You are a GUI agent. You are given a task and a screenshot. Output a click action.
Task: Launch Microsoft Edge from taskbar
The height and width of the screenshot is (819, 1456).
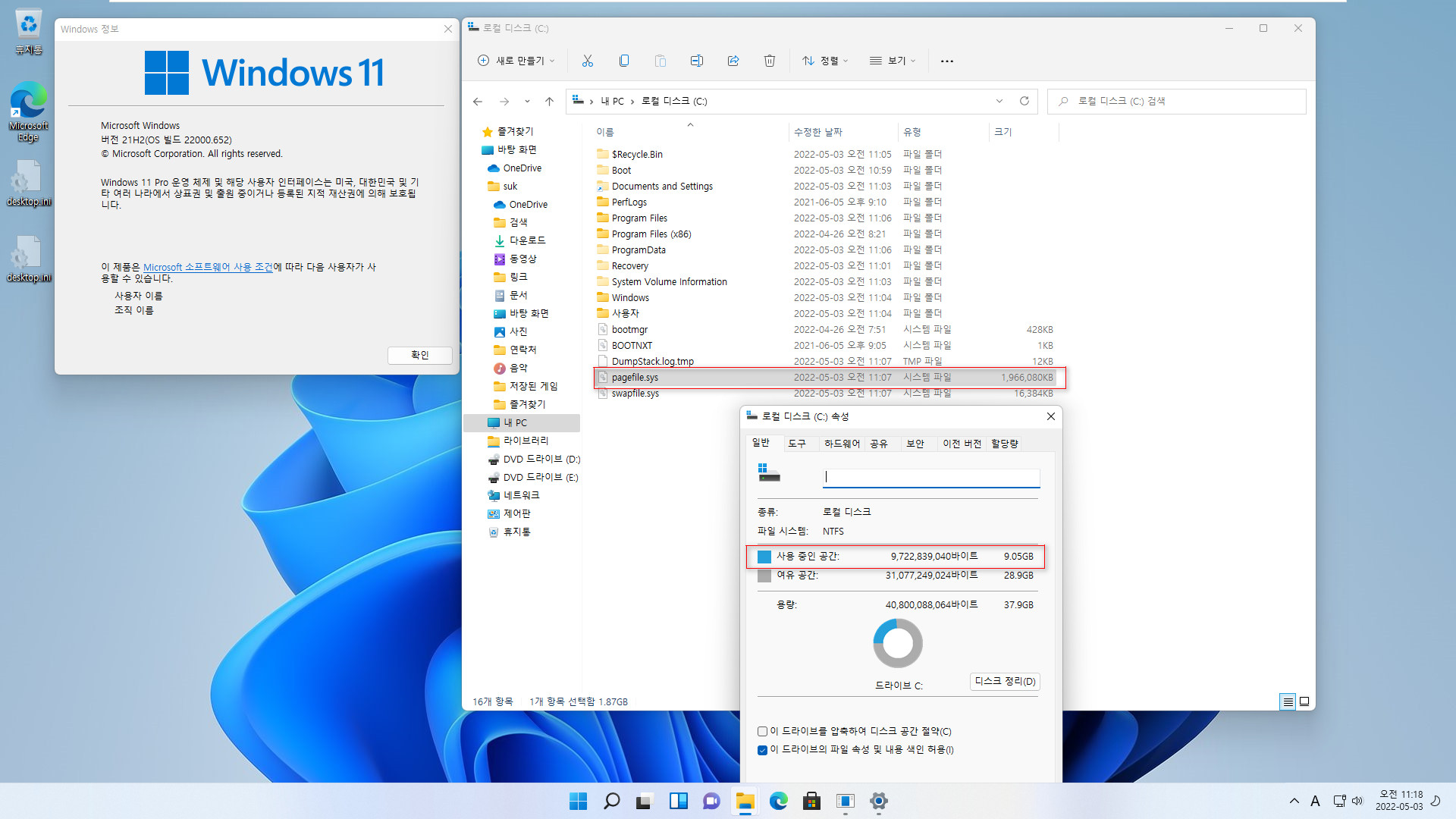[778, 801]
